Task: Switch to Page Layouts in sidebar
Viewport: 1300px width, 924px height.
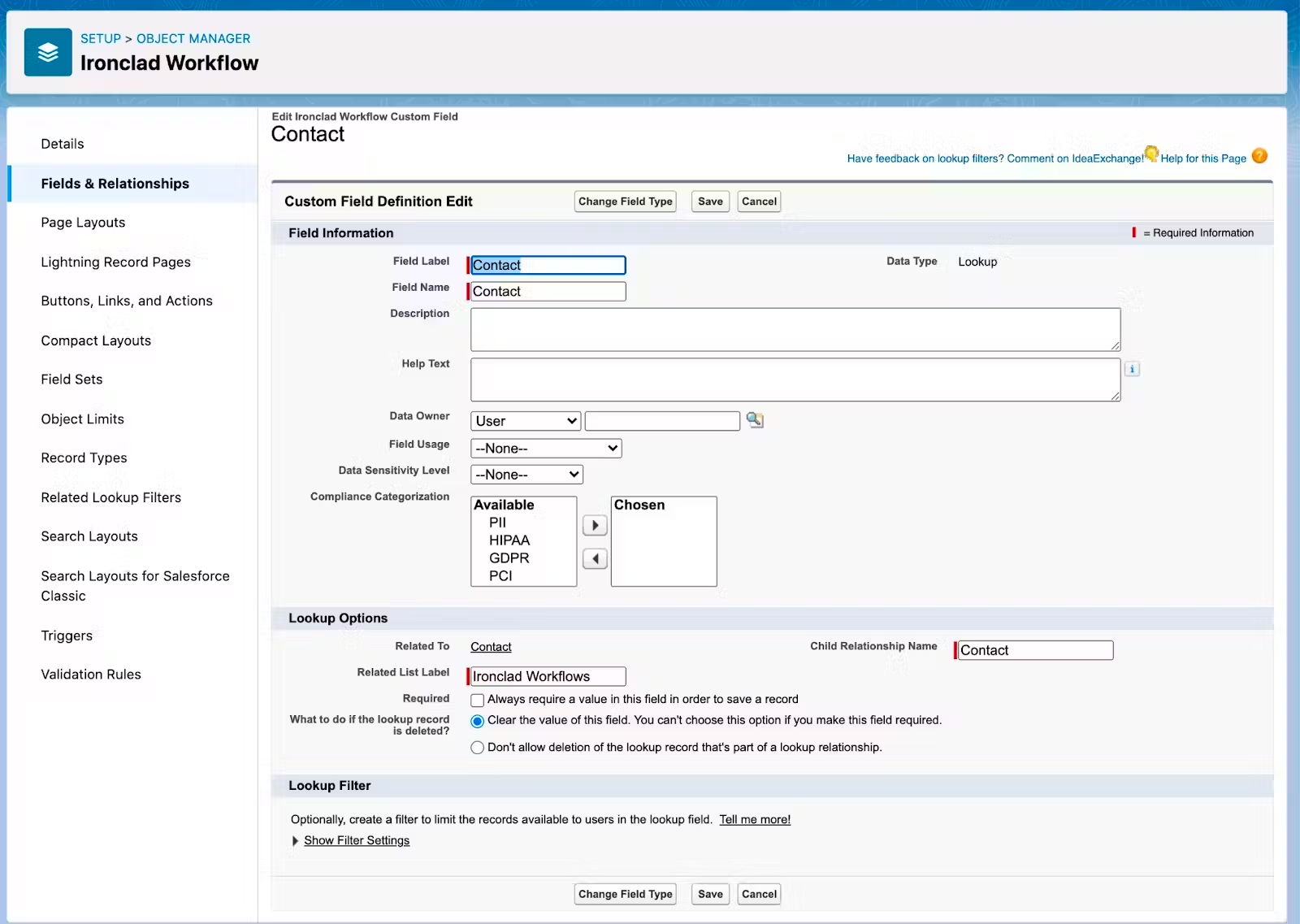Action: (82, 222)
